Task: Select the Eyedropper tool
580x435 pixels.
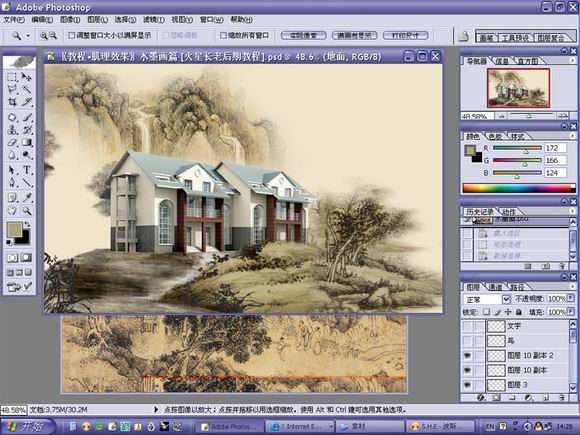Action: point(27,197)
